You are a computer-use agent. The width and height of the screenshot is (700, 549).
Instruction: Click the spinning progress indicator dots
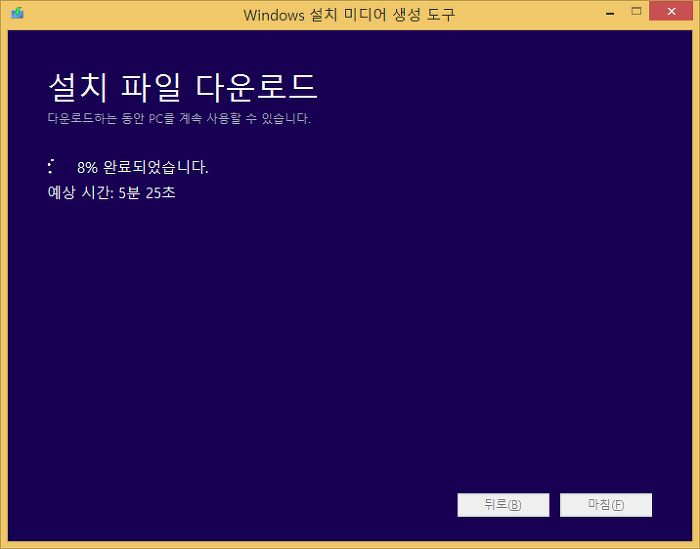click(x=51, y=166)
